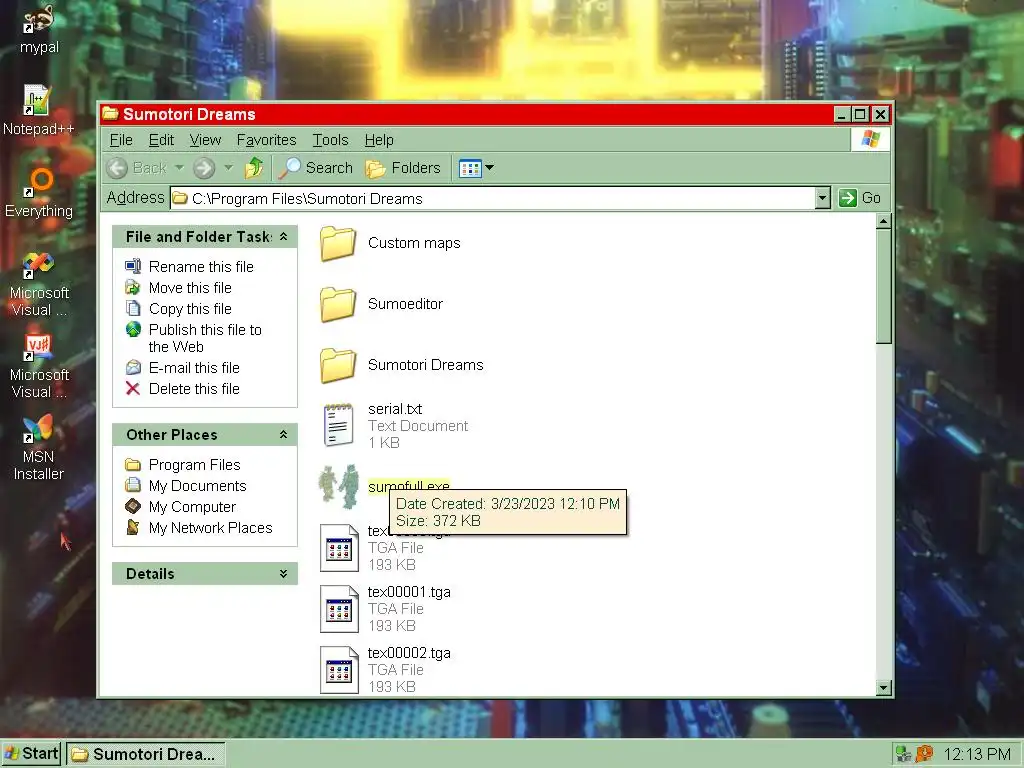This screenshot has width=1024, height=768.
Task: Click inside the Address path field
Action: coord(492,198)
